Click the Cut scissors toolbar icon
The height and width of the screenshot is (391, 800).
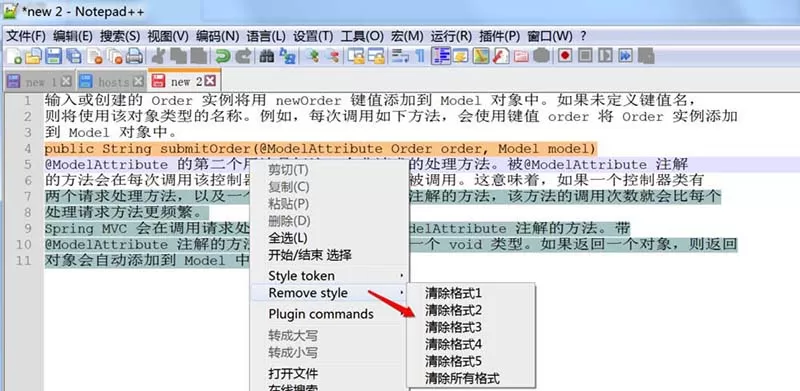point(159,56)
